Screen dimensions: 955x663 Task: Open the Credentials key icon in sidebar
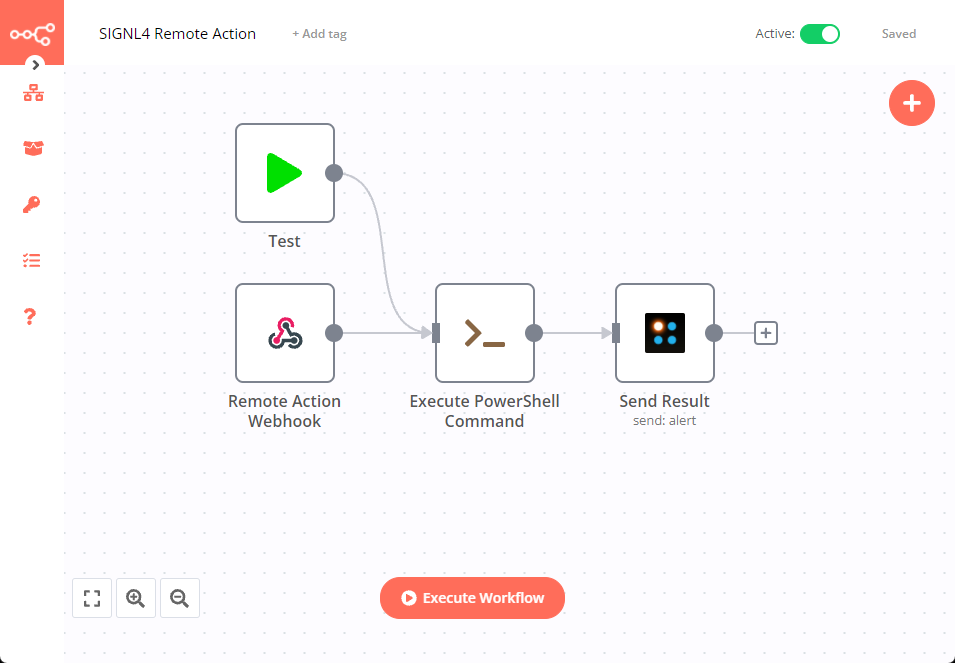(31, 204)
